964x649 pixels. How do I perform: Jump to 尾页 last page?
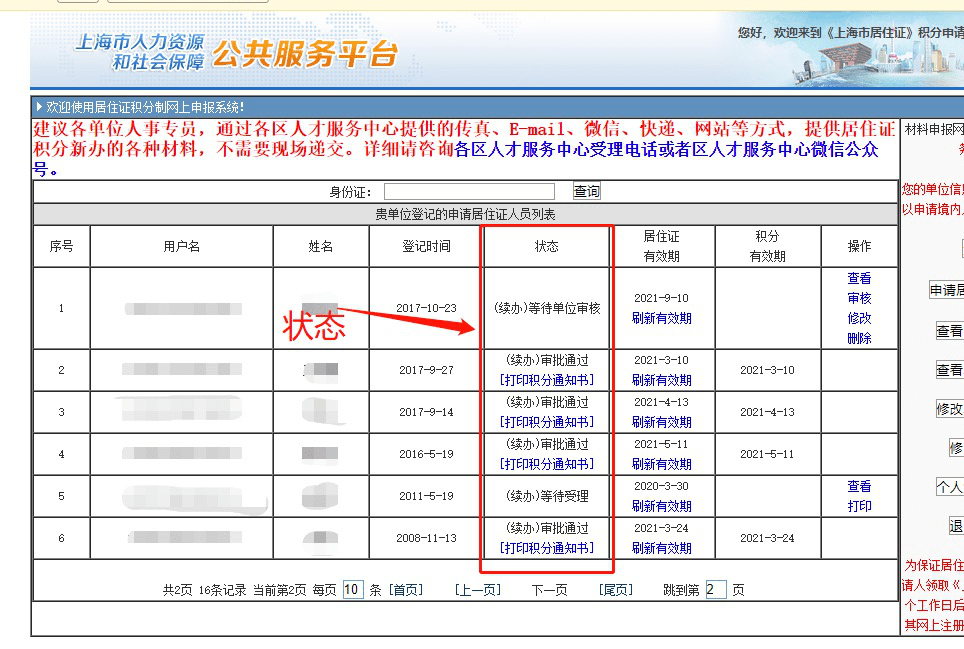pos(615,590)
